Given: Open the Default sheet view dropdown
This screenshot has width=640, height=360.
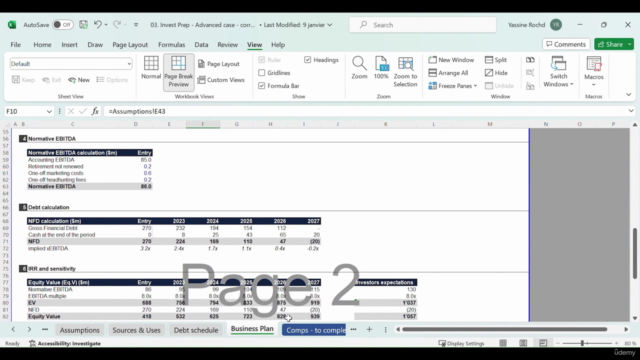Looking at the screenshot, I should coord(129,64).
